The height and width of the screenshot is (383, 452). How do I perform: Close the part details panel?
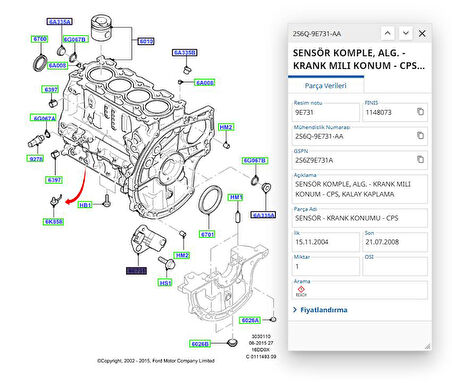(x=422, y=33)
